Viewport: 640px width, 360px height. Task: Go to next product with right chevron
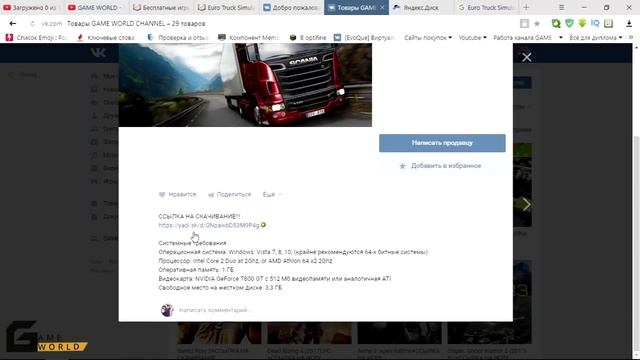click(x=527, y=204)
